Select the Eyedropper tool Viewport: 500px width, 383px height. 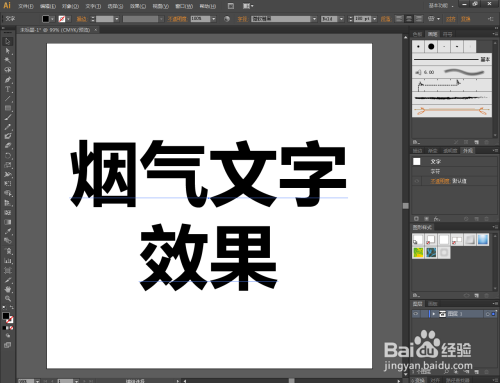coord(8,231)
